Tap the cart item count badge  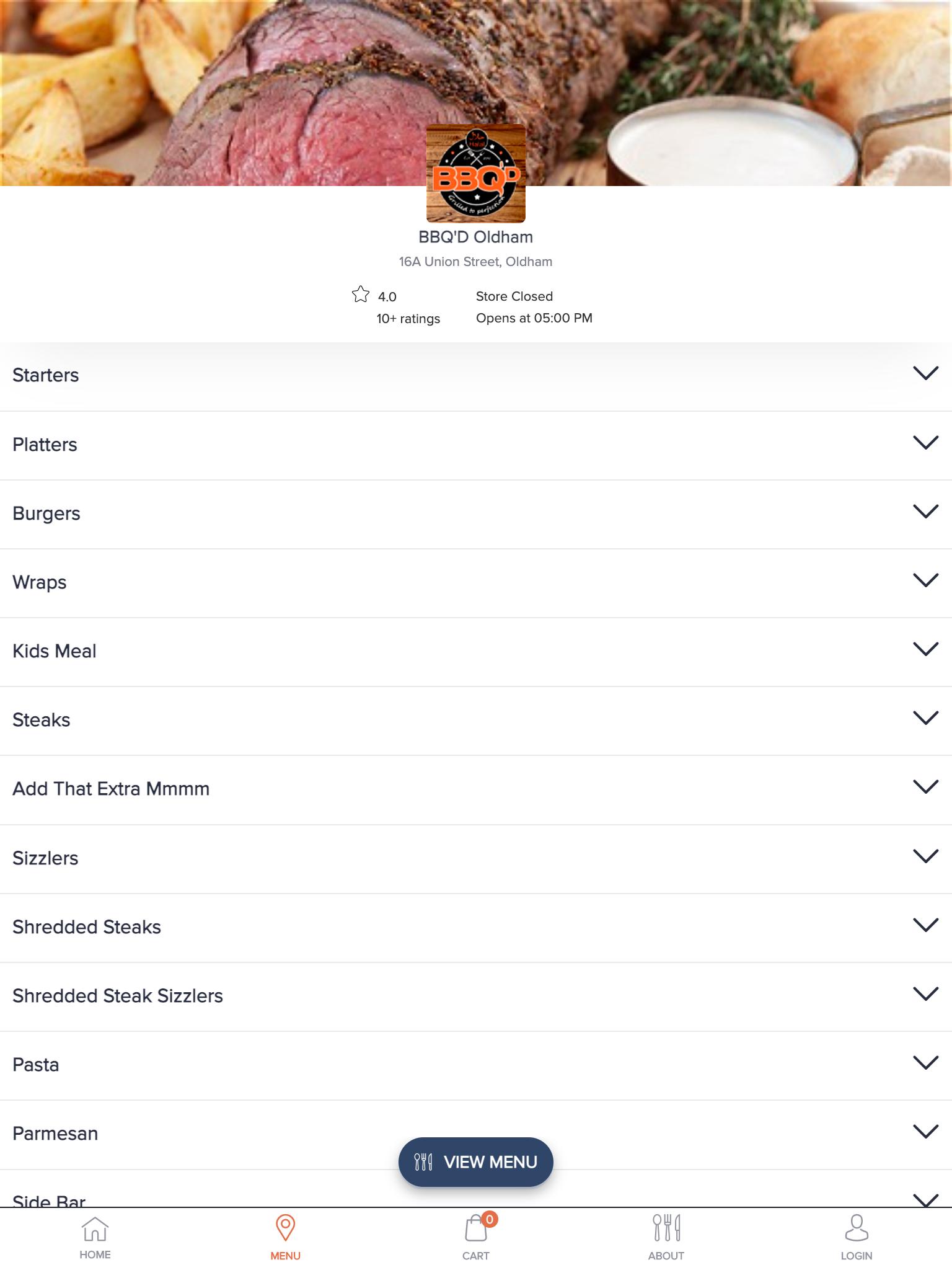pos(490,1219)
